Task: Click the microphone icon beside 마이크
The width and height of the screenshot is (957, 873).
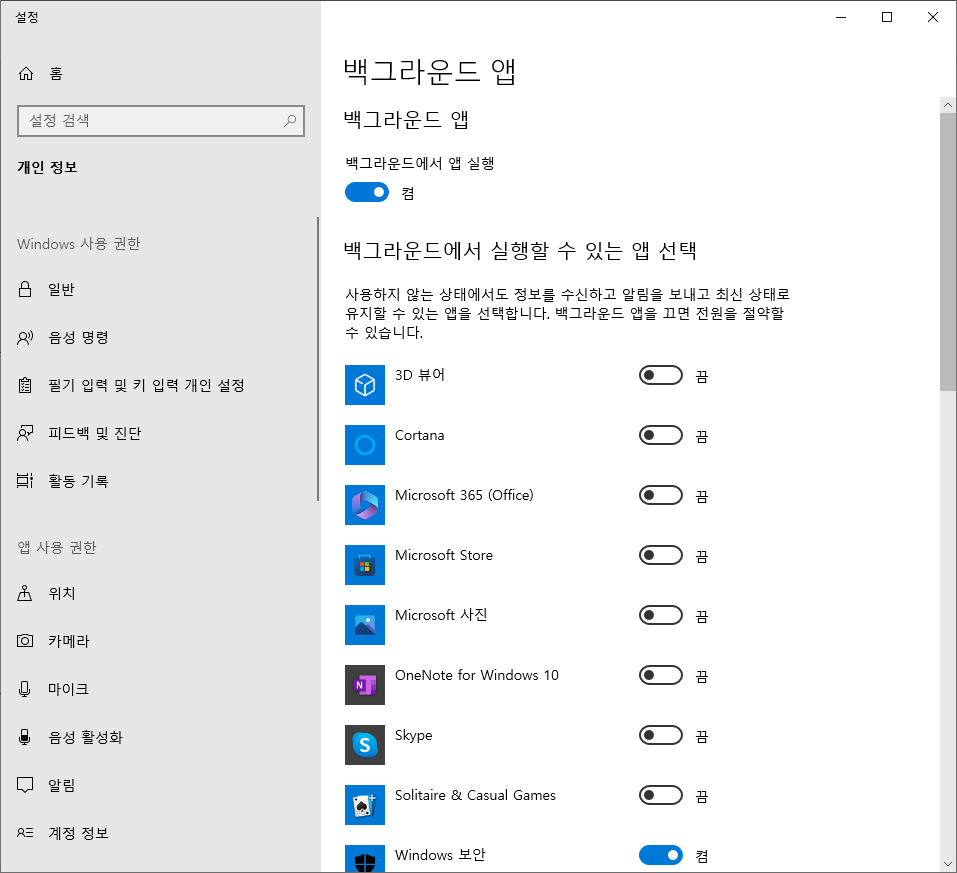Action: 25,689
